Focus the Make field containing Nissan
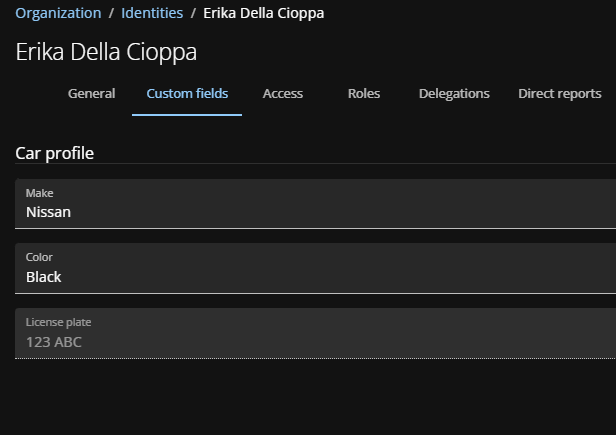Screen dimensions: 616x435 [315, 212]
